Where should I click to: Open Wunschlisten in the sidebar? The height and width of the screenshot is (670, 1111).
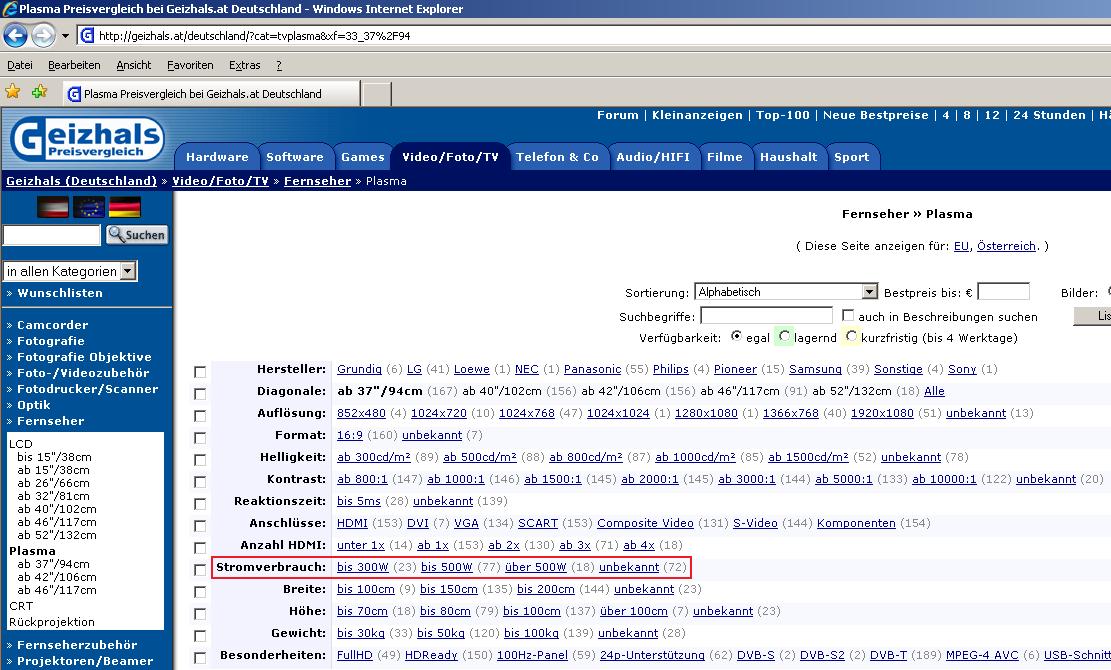[x=60, y=293]
